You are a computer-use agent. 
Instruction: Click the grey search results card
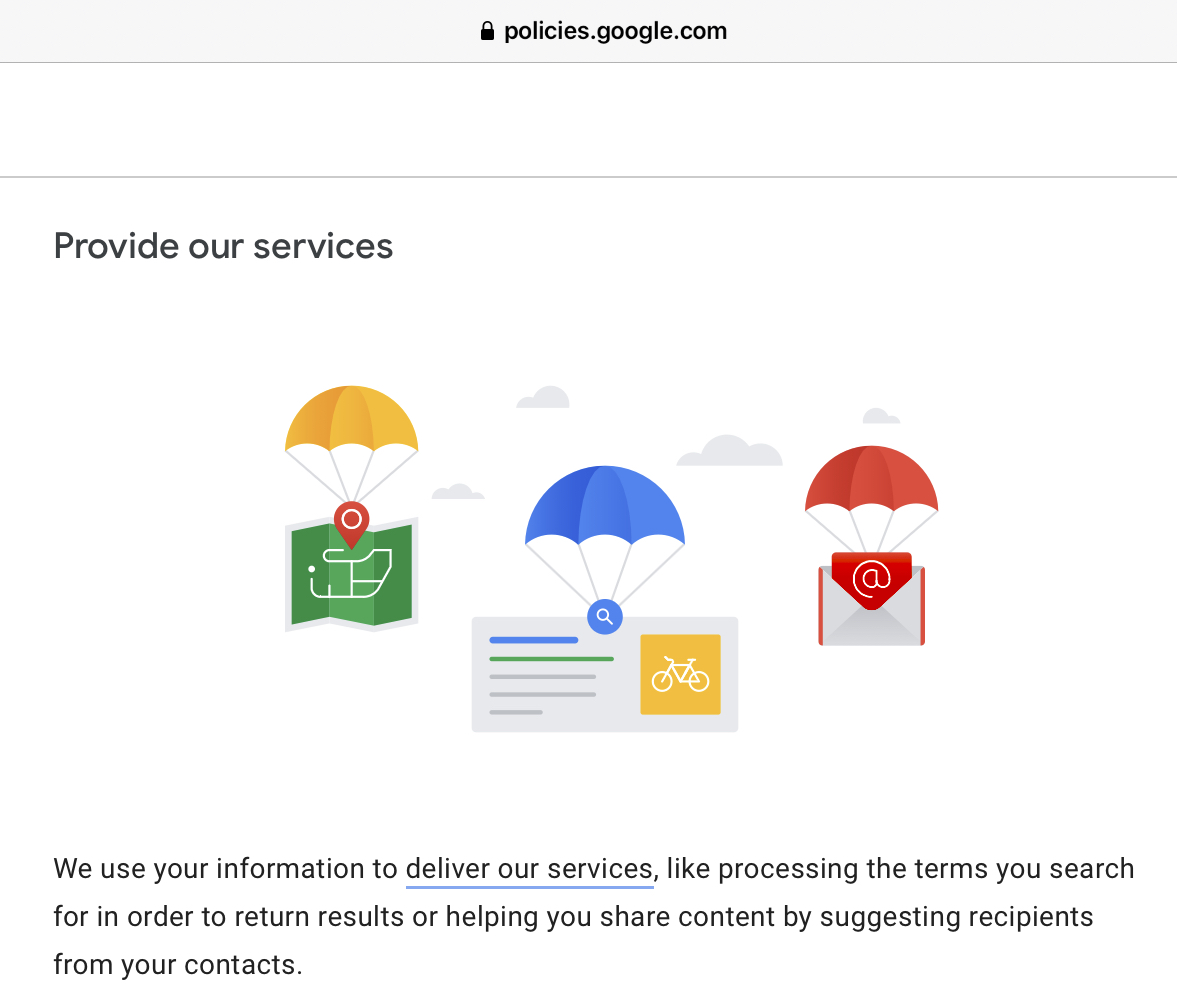[x=604, y=674]
